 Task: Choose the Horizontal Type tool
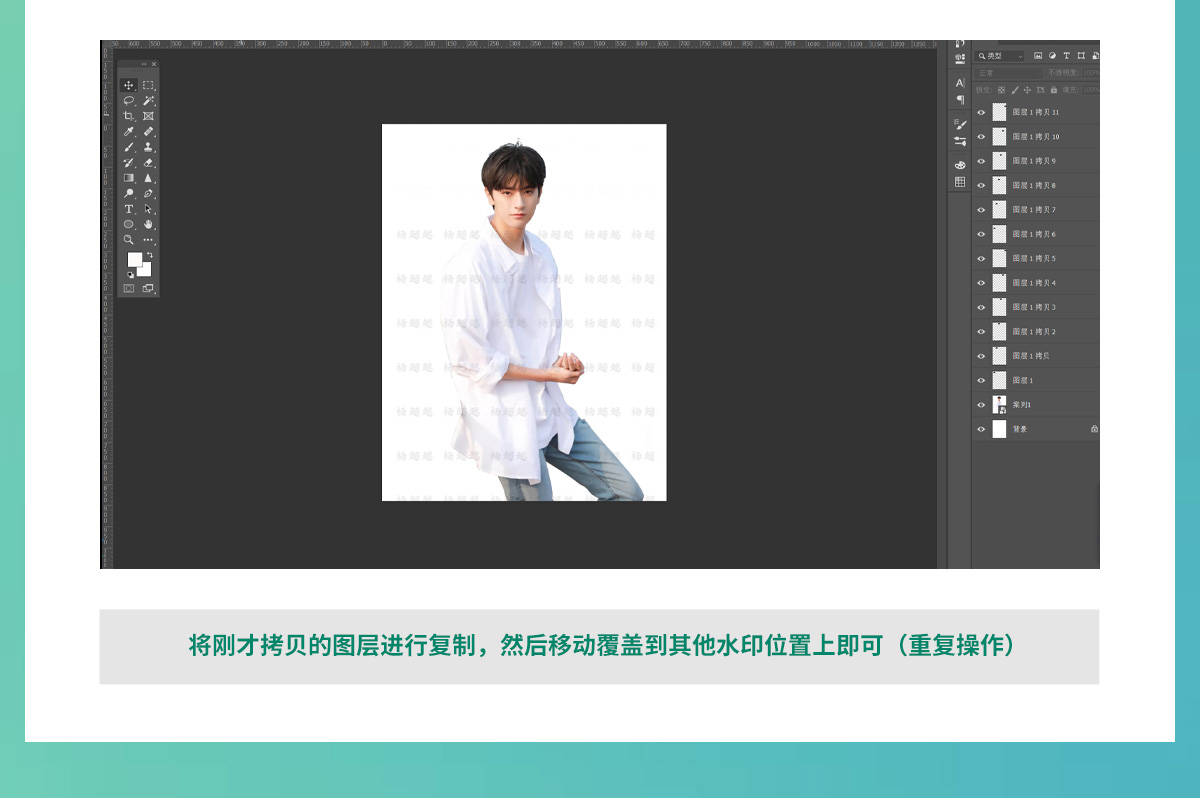(129, 209)
